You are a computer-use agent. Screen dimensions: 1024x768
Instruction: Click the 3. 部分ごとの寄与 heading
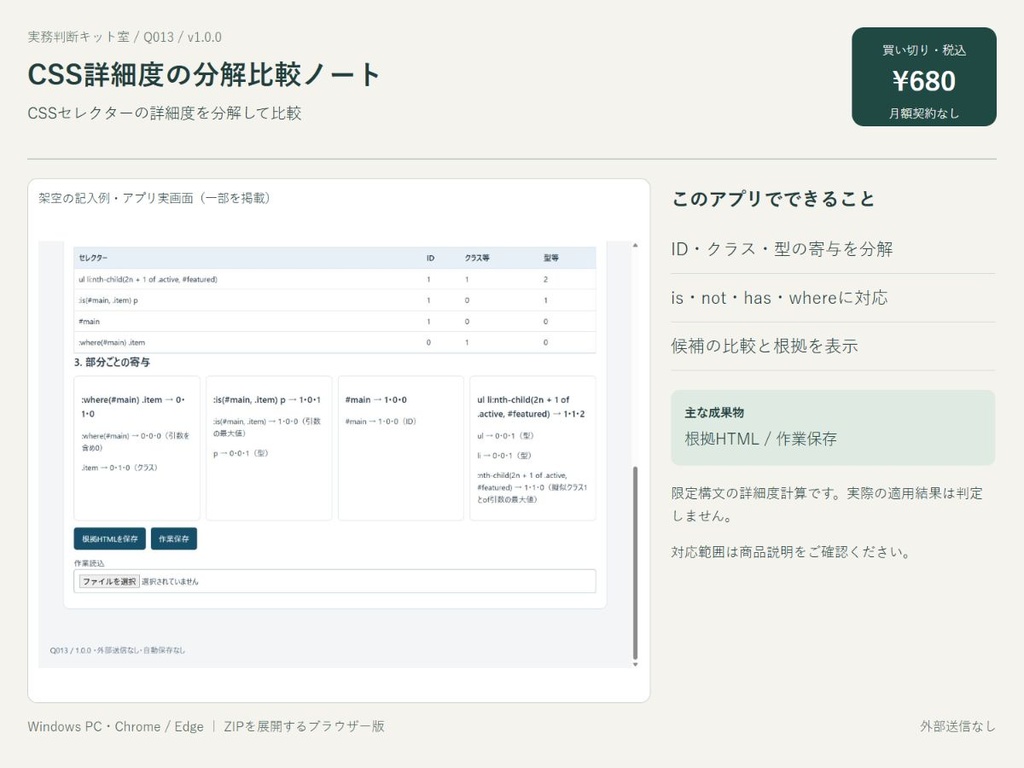pyautogui.click(x=112, y=362)
